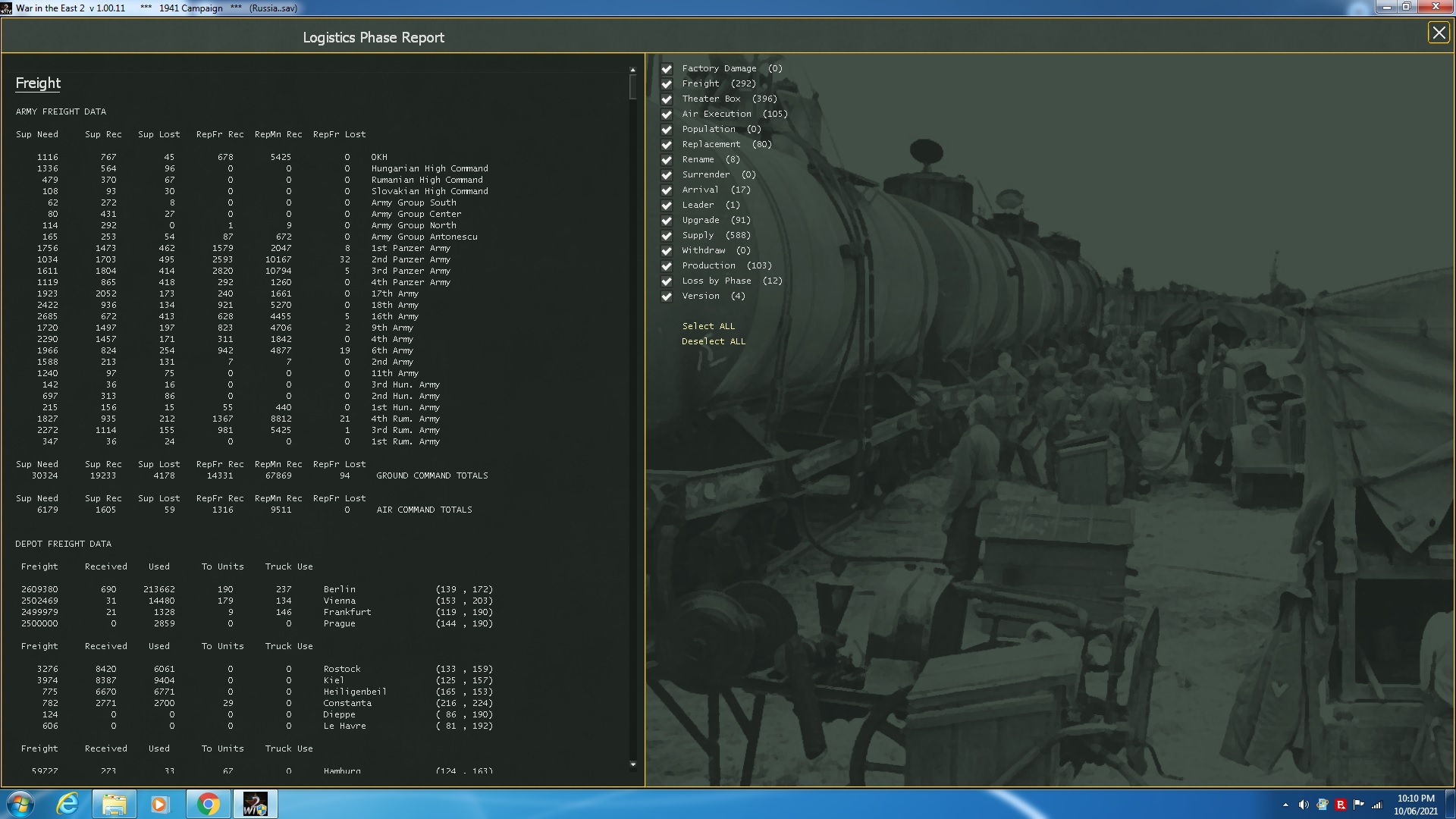Uncheck the Supply report option
1456x819 pixels.
click(667, 235)
